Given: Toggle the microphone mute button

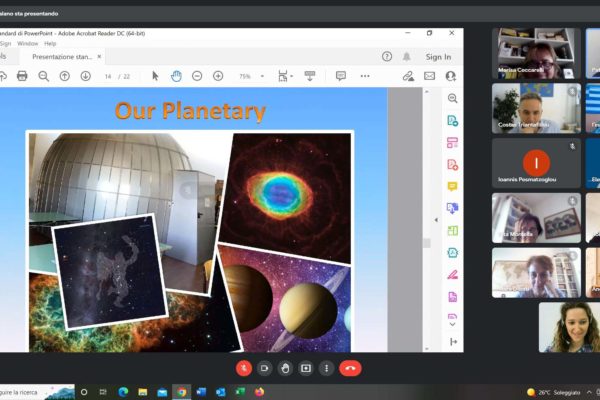Looking at the screenshot, I should click(x=243, y=368).
